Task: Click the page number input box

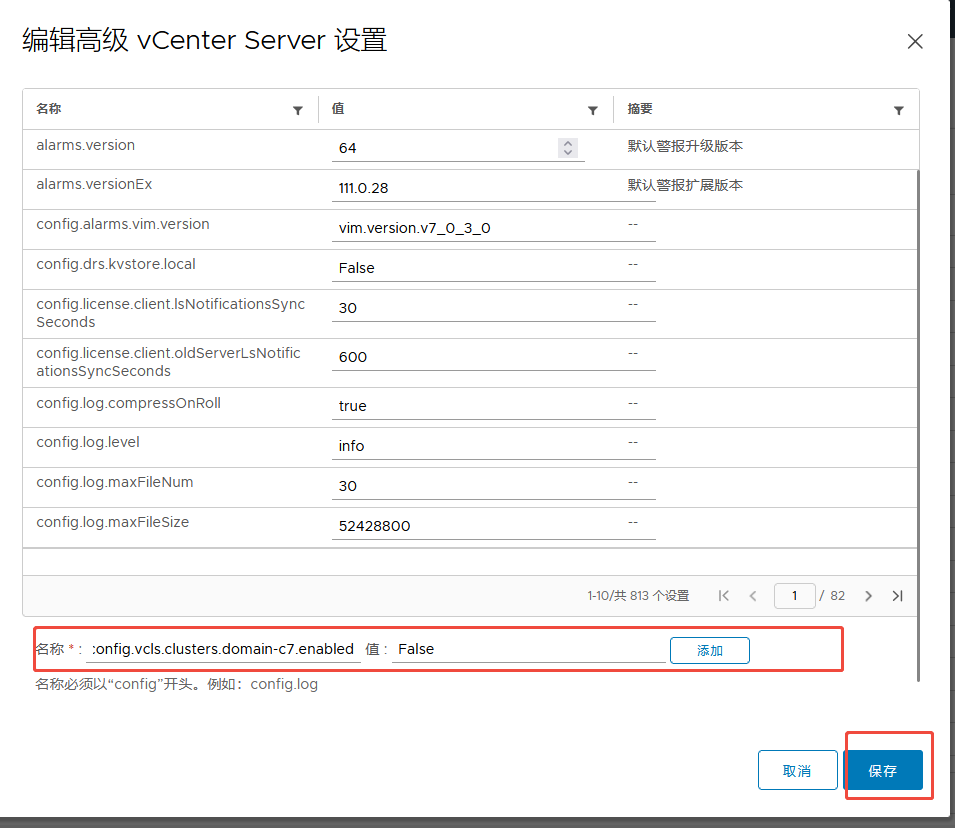Action: (794, 596)
